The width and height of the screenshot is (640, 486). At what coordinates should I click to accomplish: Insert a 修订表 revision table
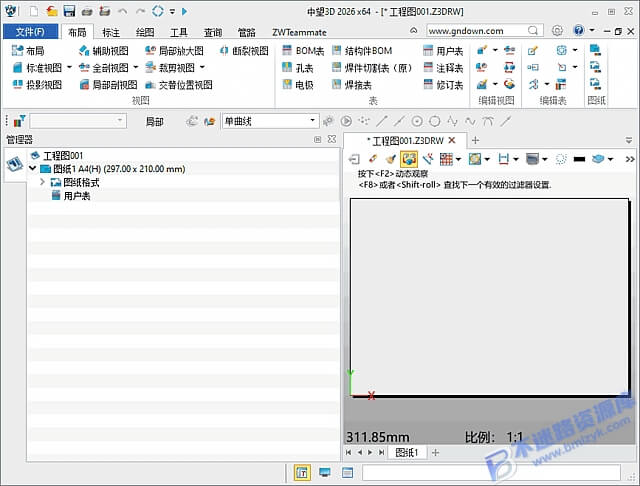tap(443, 85)
